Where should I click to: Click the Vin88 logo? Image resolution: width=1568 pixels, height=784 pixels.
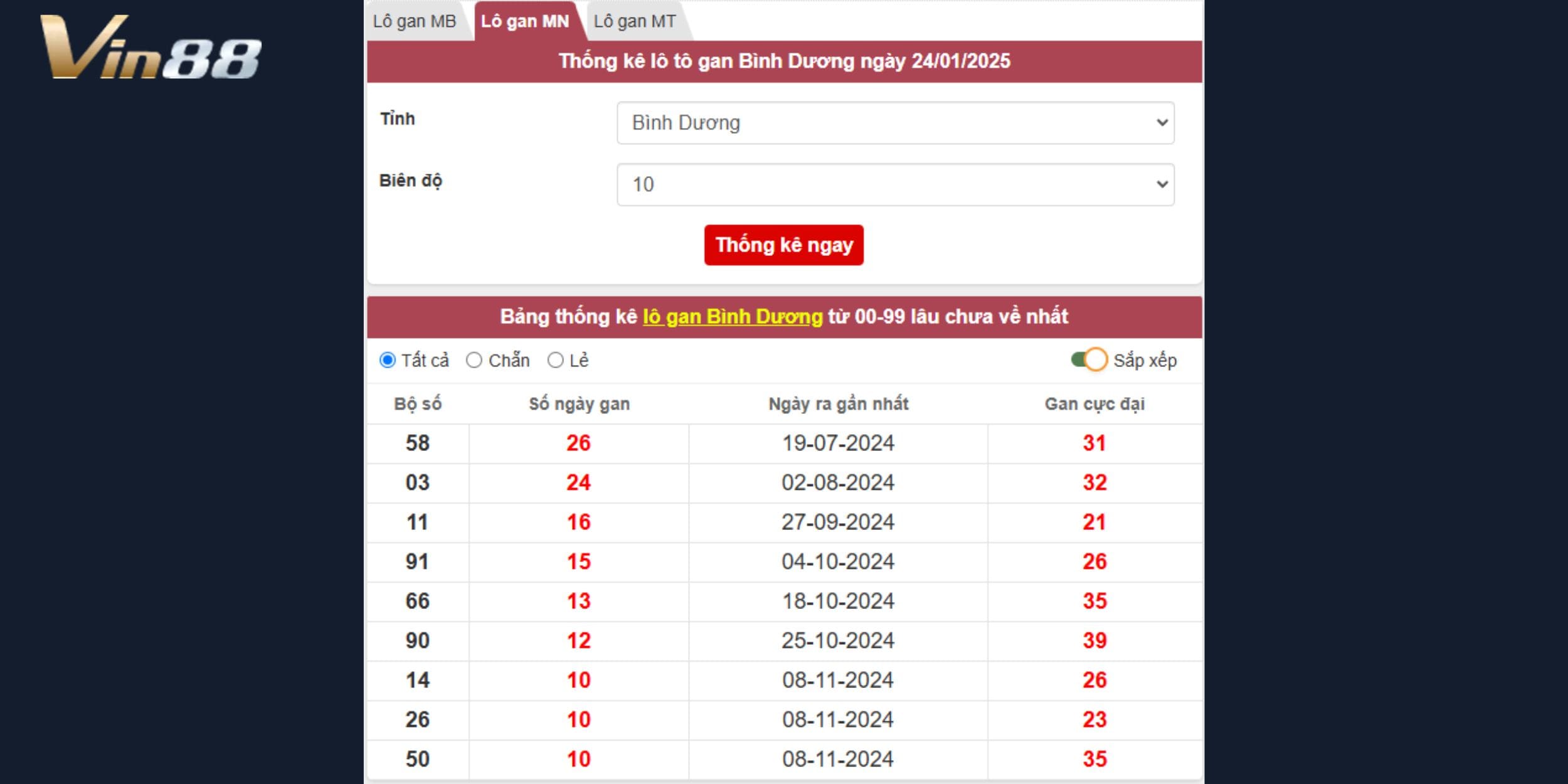pos(151,47)
